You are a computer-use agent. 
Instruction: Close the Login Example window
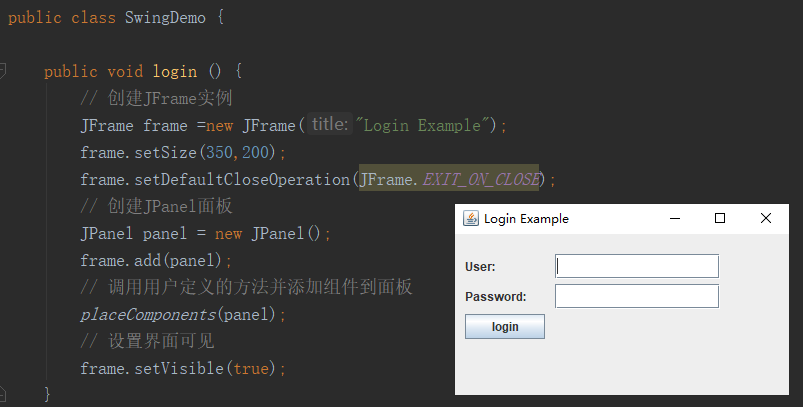coord(766,218)
